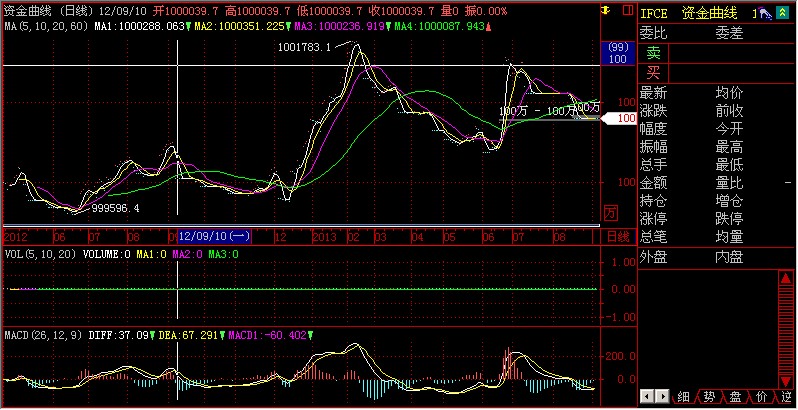Click the MA2:1000351.225 value

tap(239, 25)
